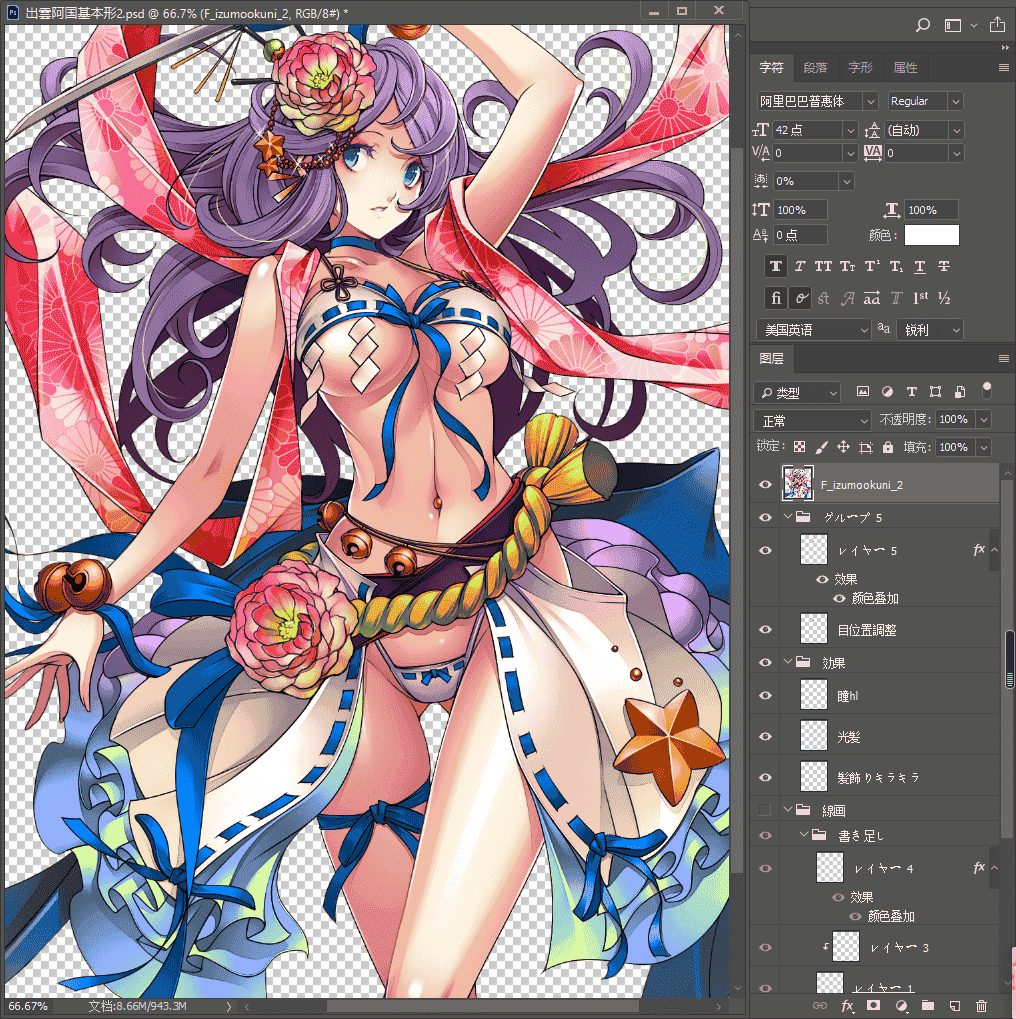Collapse the 書き足し group

(804, 834)
